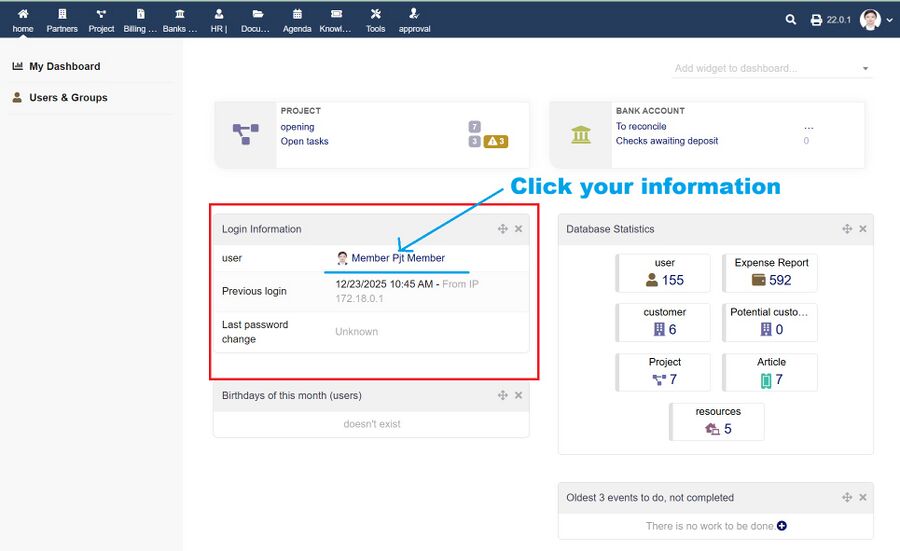Expand the user avatar menu

[876, 20]
